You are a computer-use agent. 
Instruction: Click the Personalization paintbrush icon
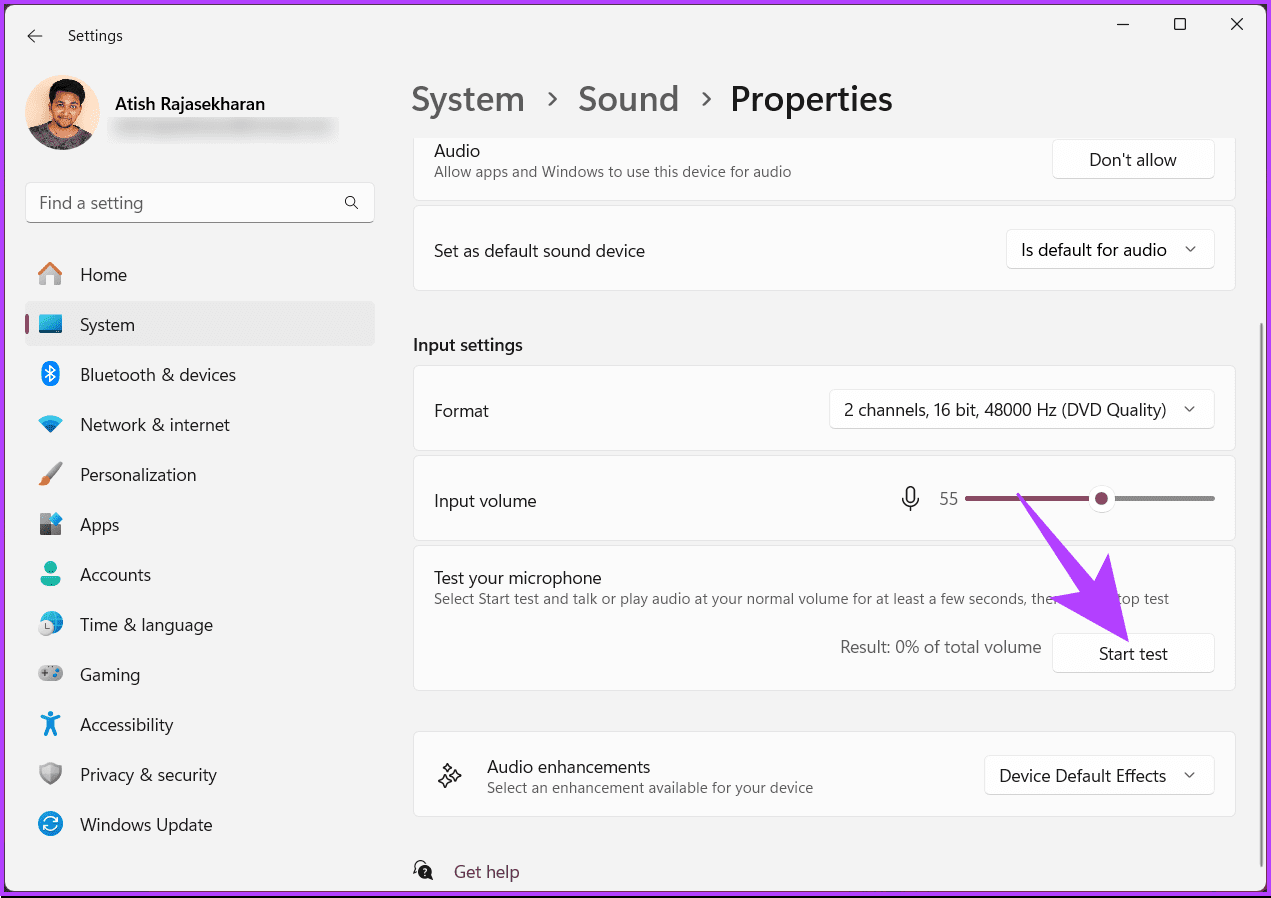click(50, 474)
